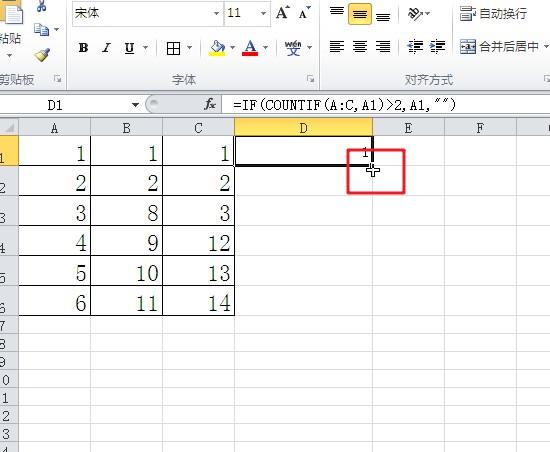
Task: Click the Format Painter brush icon
Action: 42,55
